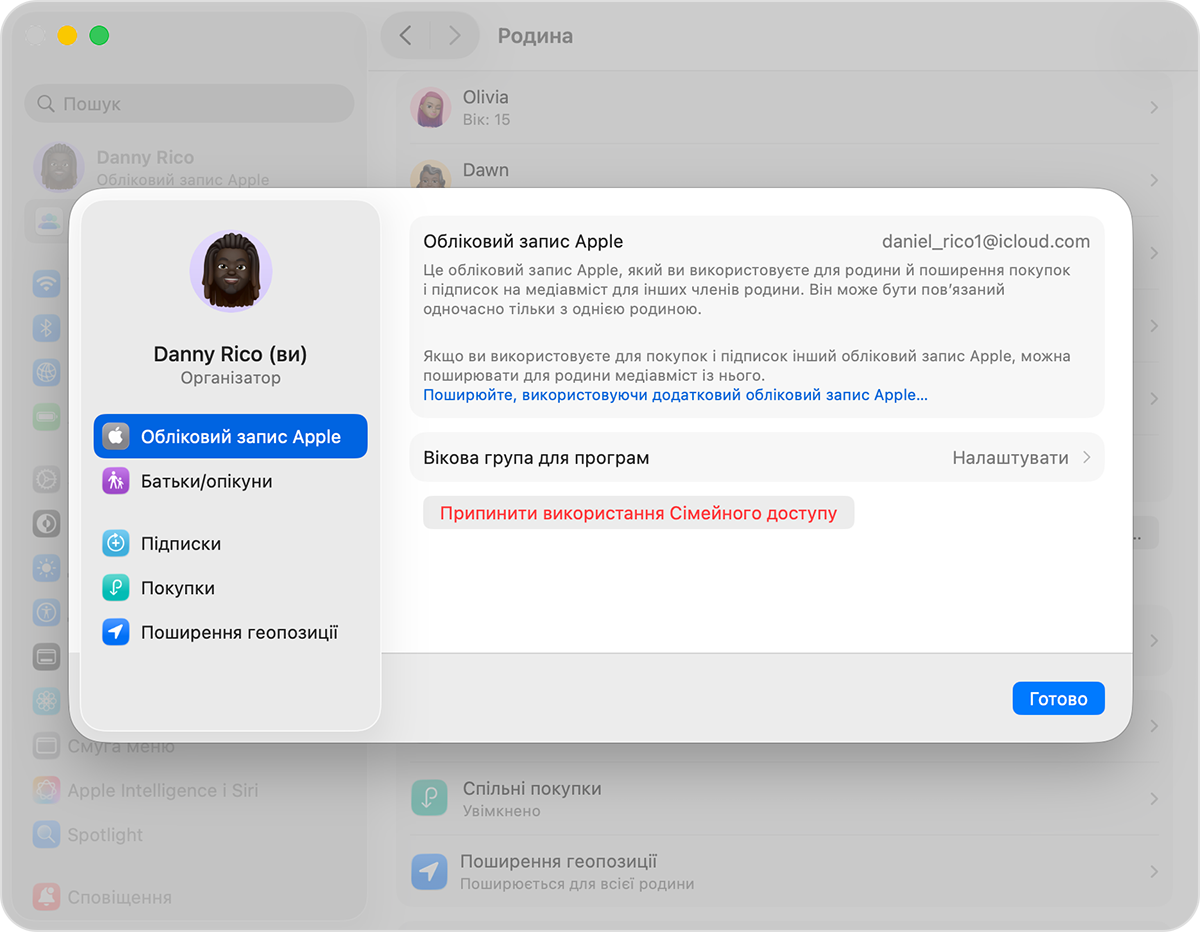Select Обліковий запис Apple sidebar item
This screenshot has height=932, width=1200.
click(230, 437)
